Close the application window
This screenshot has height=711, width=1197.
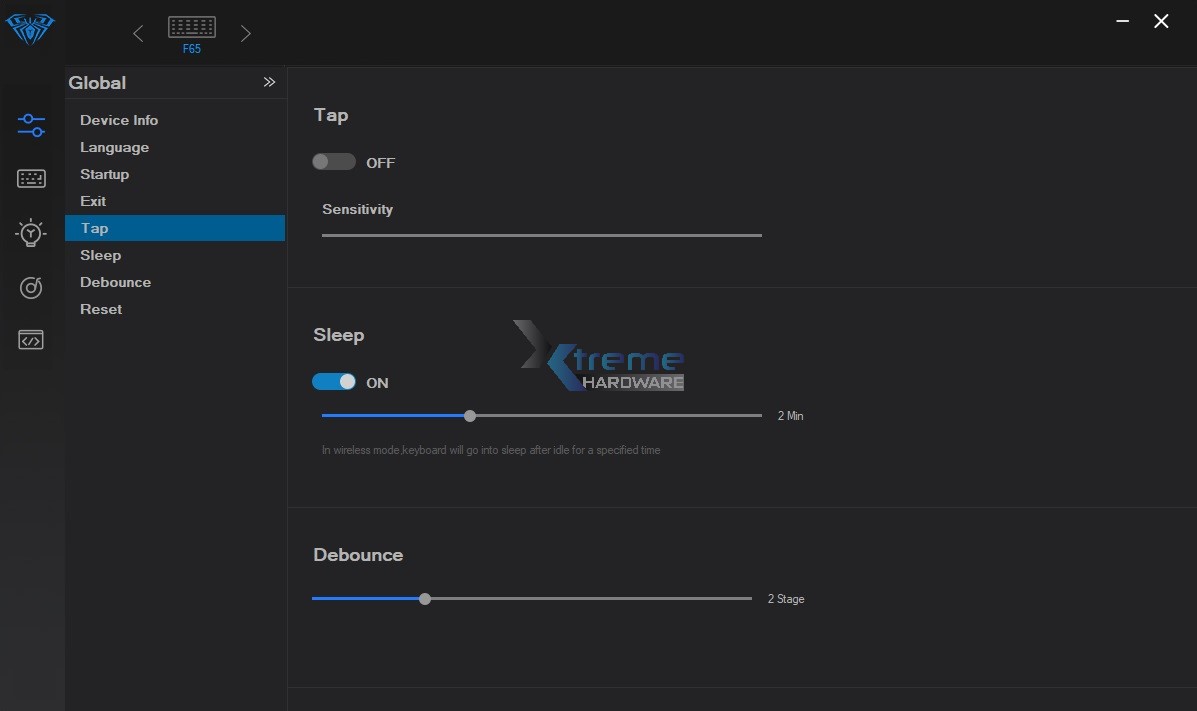(x=1161, y=21)
